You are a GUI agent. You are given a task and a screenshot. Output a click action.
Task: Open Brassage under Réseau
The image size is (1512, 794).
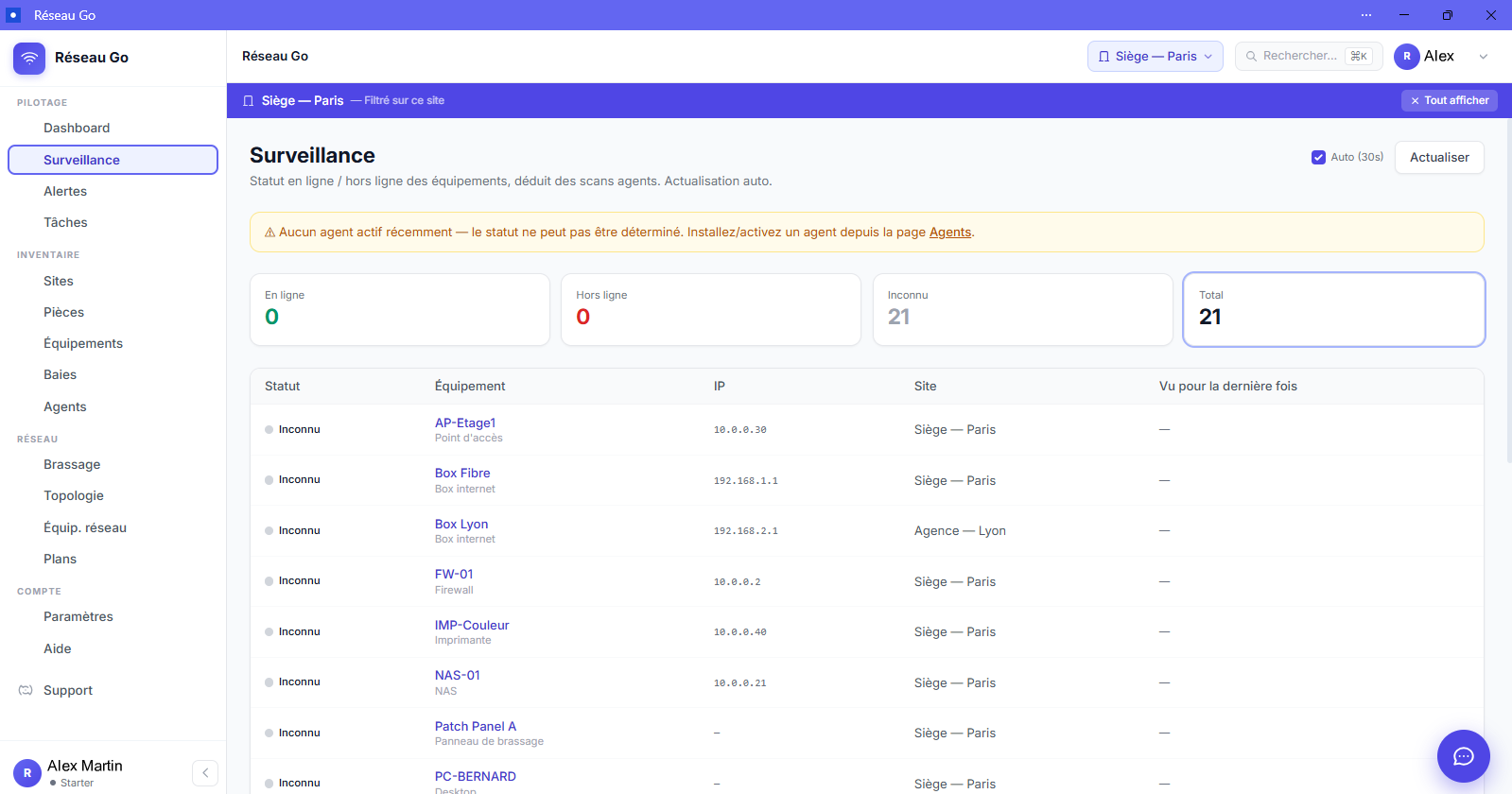click(113, 465)
